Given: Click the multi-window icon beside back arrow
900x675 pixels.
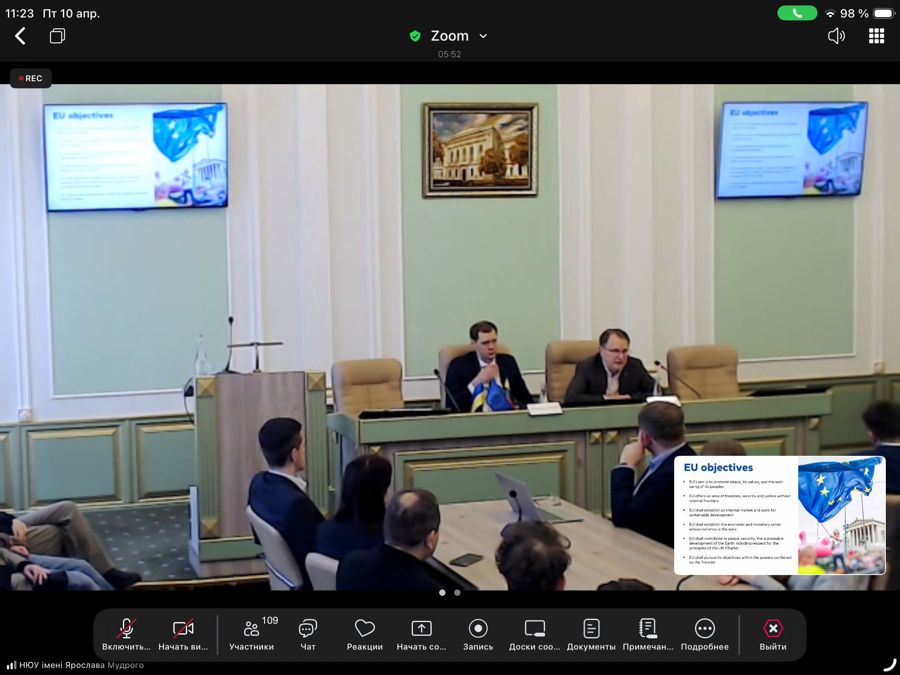Looking at the screenshot, I should pos(57,36).
